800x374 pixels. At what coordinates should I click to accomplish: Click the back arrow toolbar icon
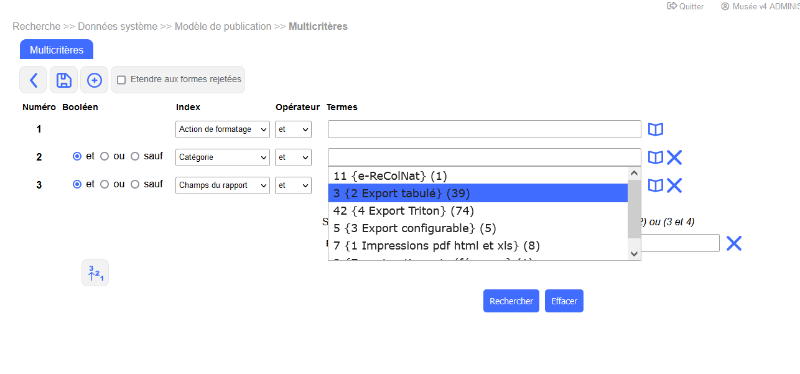click(x=33, y=80)
